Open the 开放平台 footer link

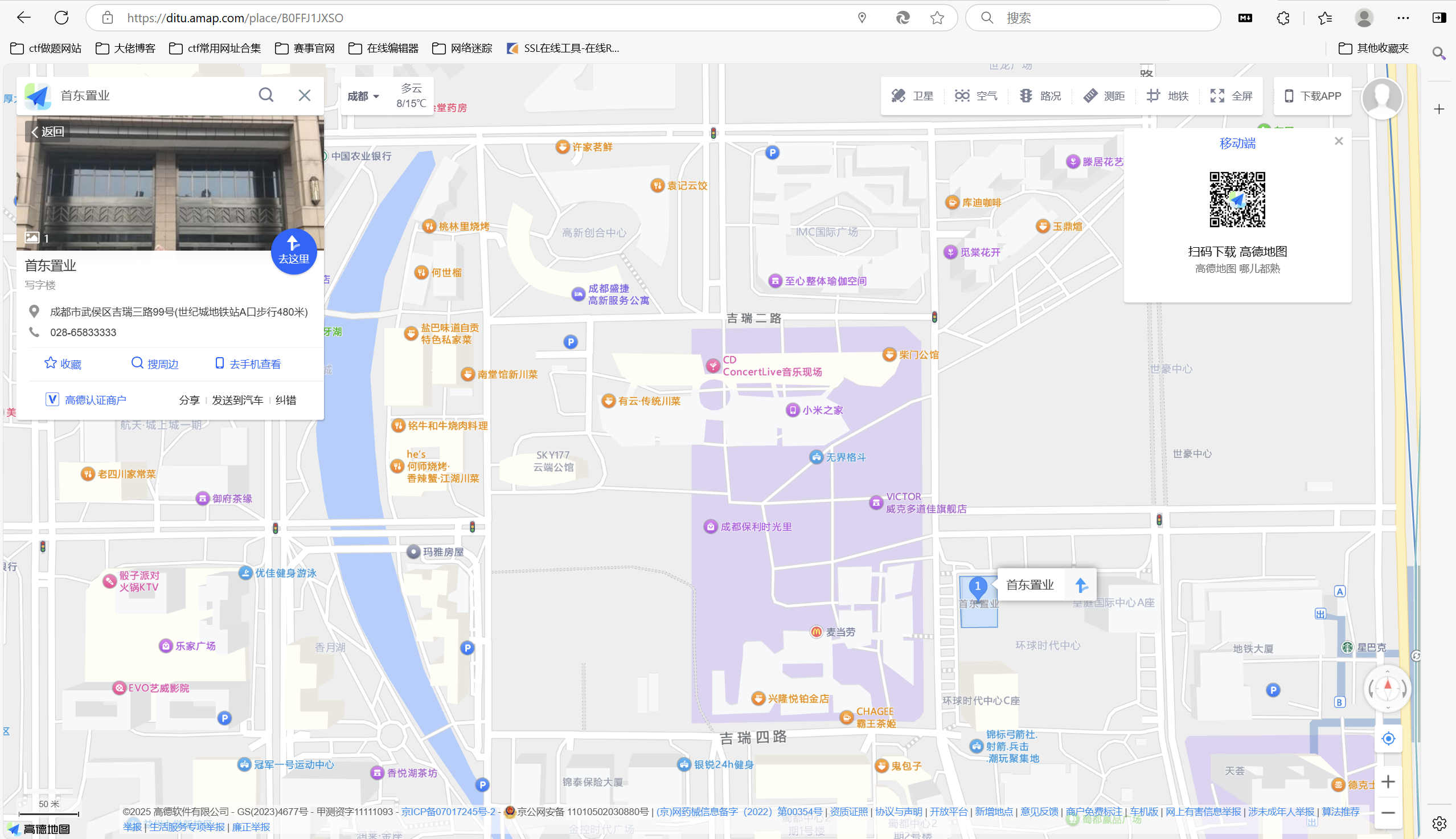coord(949,811)
